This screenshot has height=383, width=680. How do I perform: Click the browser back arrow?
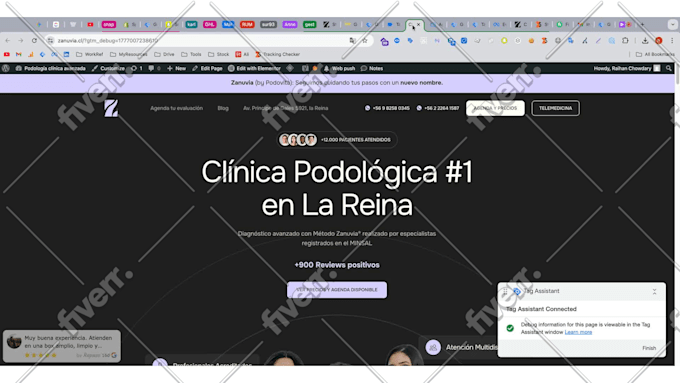point(7,40)
